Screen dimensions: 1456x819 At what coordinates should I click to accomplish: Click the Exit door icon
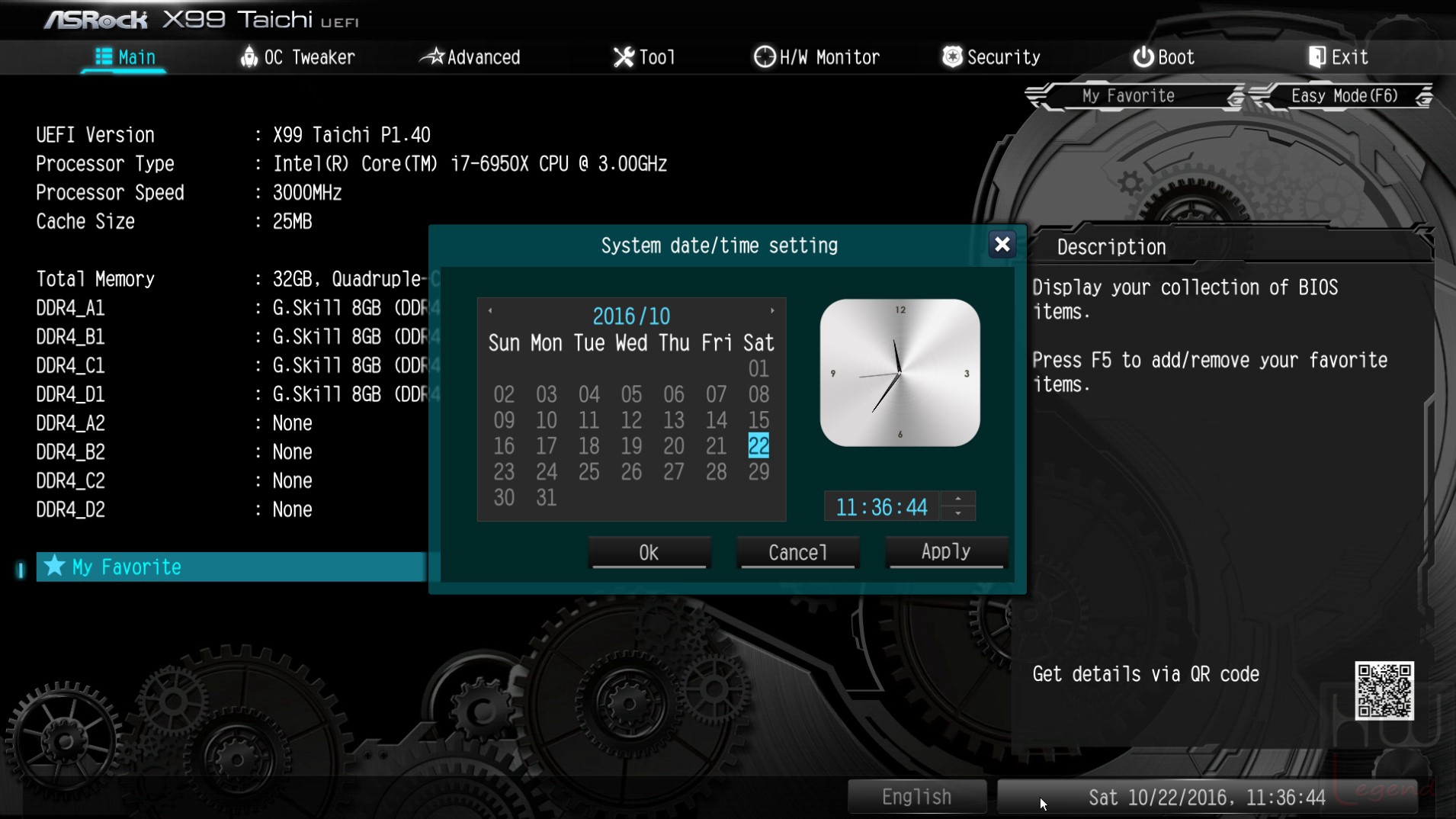pyautogui.click(x=1316, y=57)
